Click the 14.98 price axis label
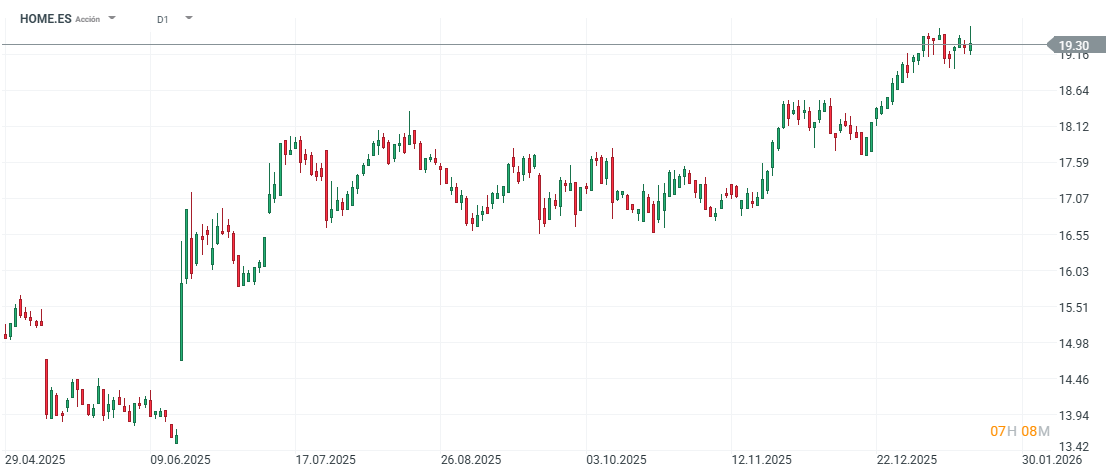The height and width of the screenshot is (476, 1119). point(1074,344)
